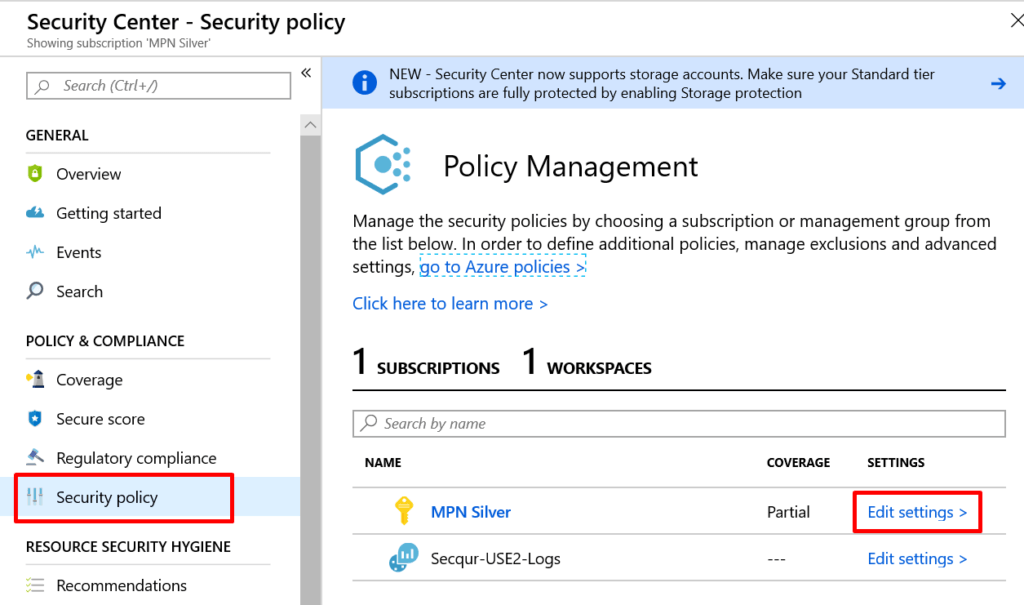Screen dimensions: 1024x605
Task: Click inside the Search by name field
Action: click(x=600, y=423)
